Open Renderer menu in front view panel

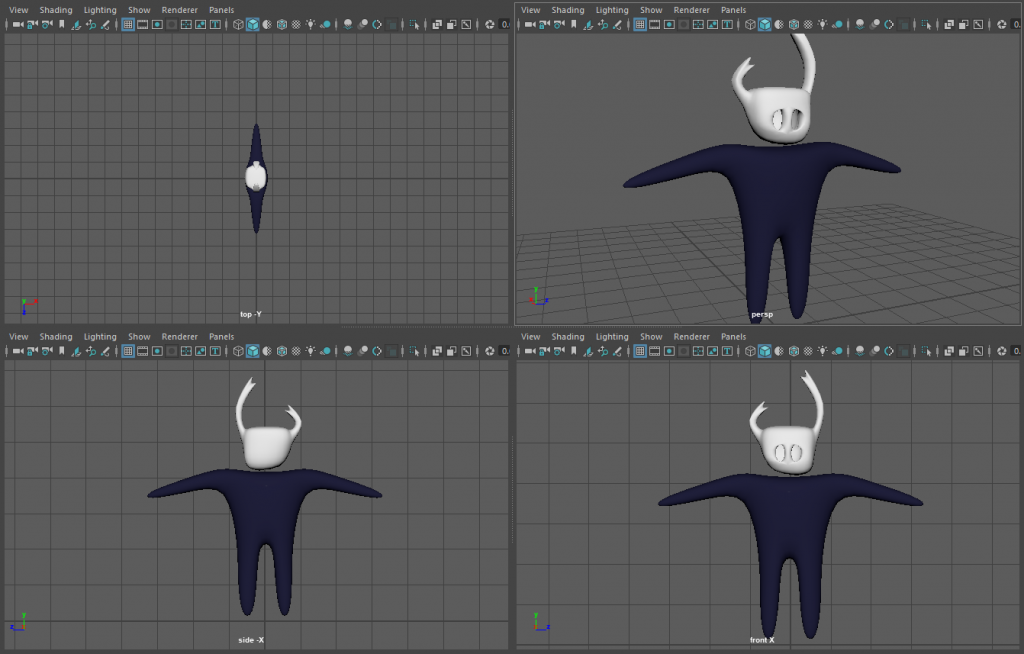(692, 337)
